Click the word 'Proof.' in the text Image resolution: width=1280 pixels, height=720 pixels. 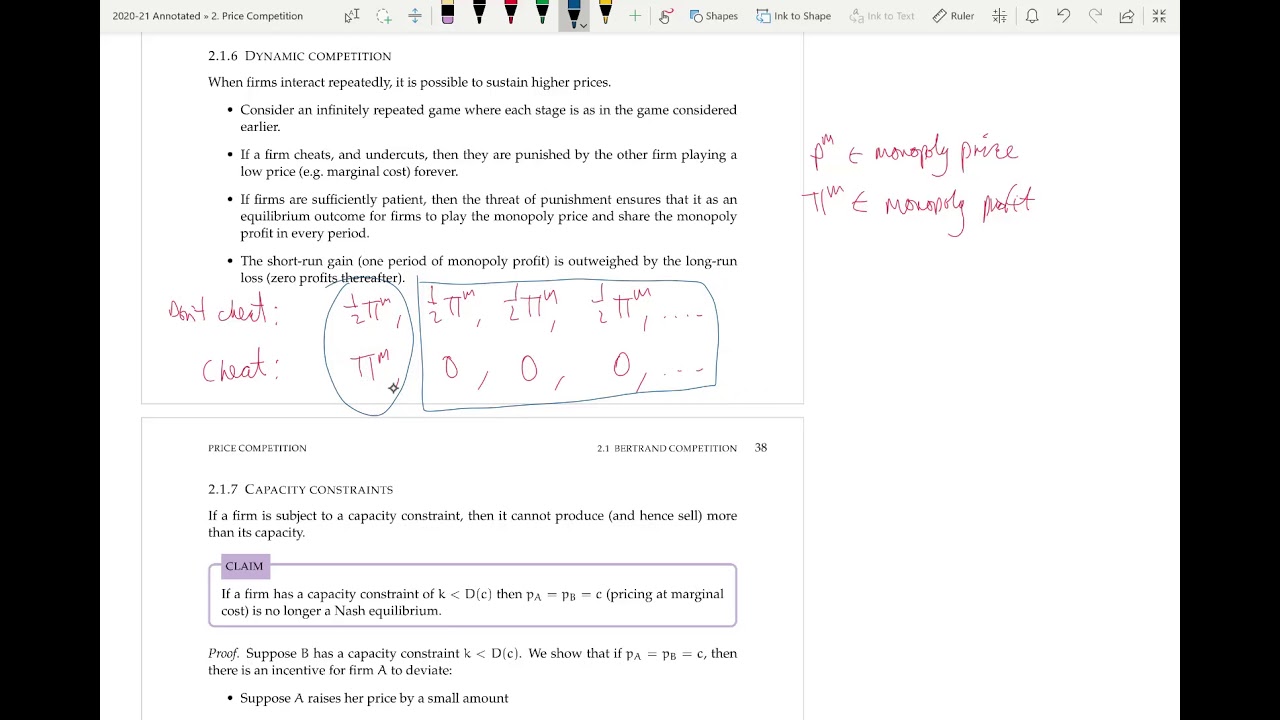point(224,653)
